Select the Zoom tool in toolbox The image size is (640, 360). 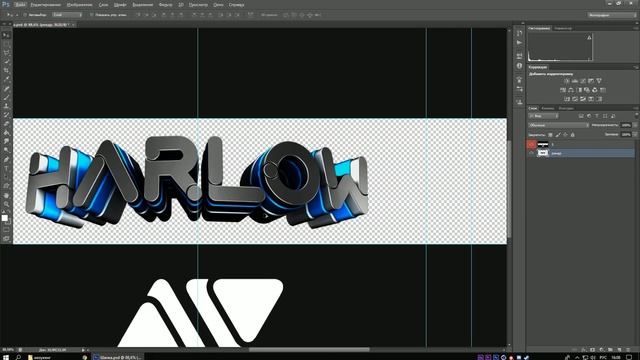pyautogui.click(x=6, y=204)
